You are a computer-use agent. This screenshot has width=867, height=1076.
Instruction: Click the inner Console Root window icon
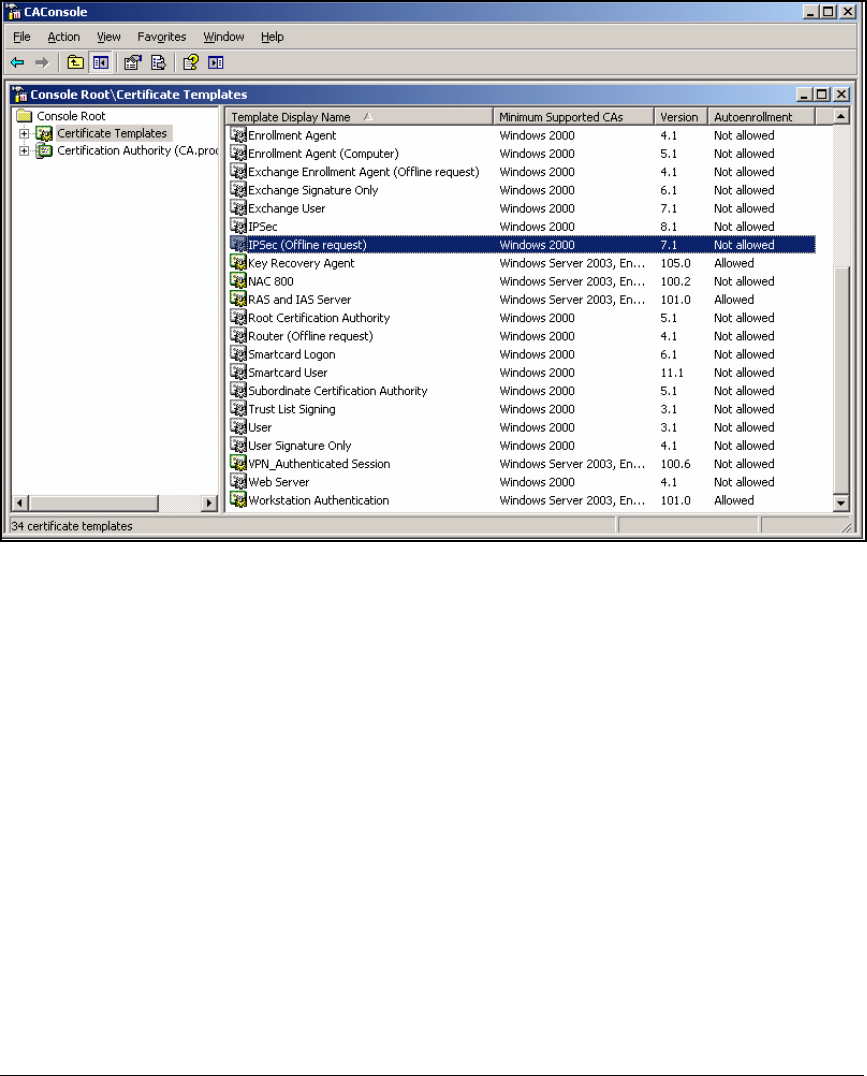click(20, 95)
